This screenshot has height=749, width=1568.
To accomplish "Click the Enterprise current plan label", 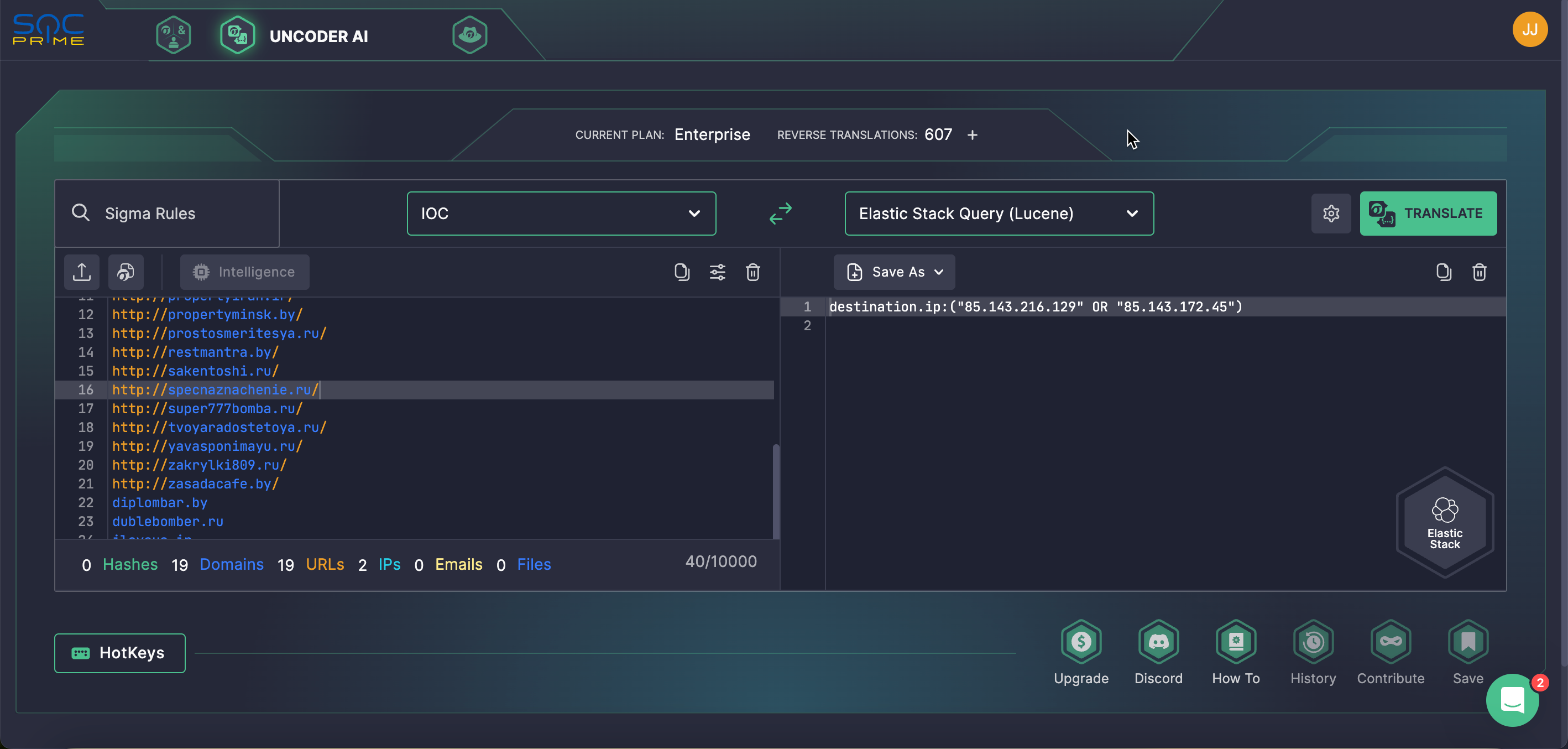I will click(712, 134).
